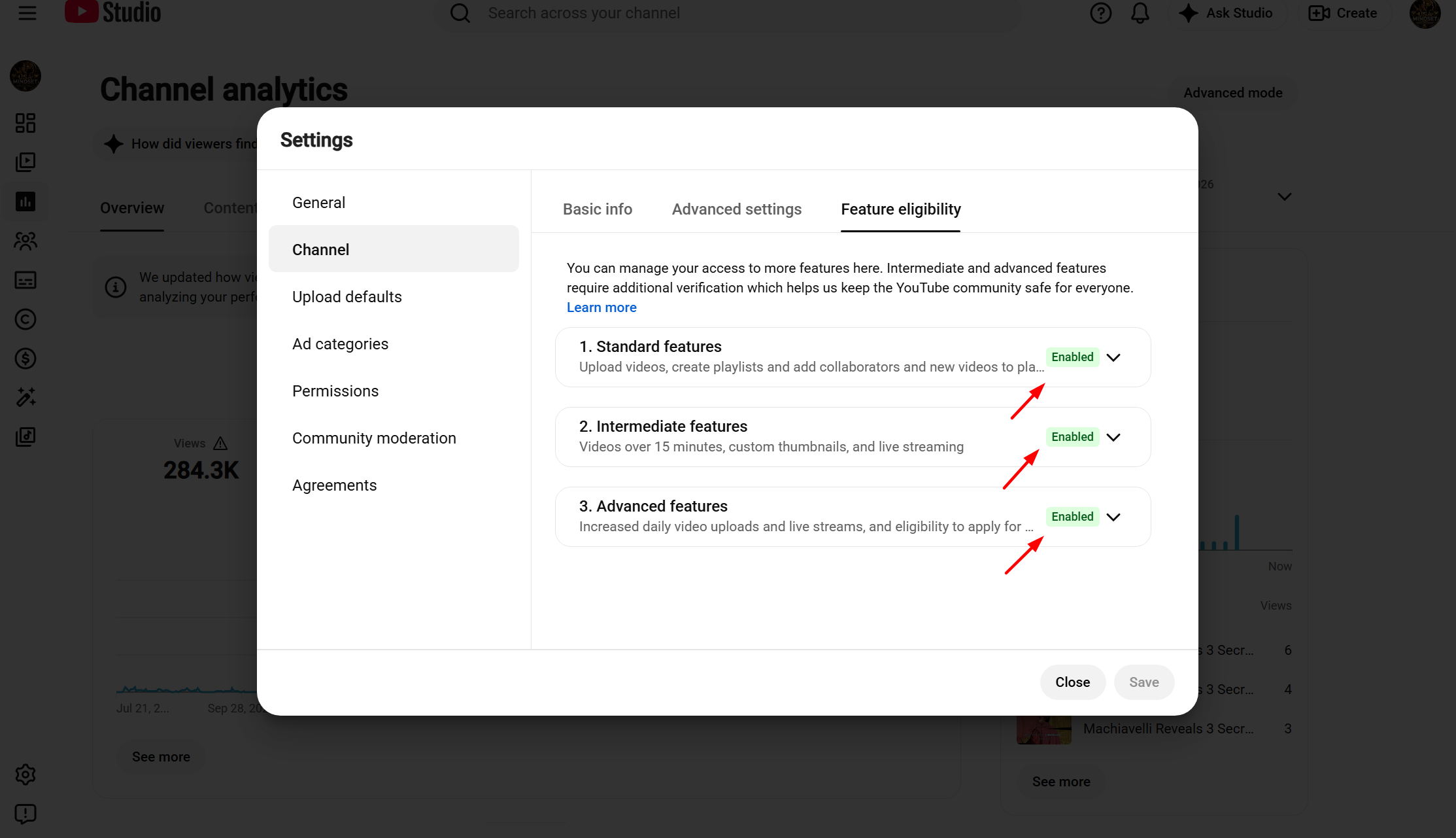Open the Send feedback icon in sidebar

pos(25,814)
